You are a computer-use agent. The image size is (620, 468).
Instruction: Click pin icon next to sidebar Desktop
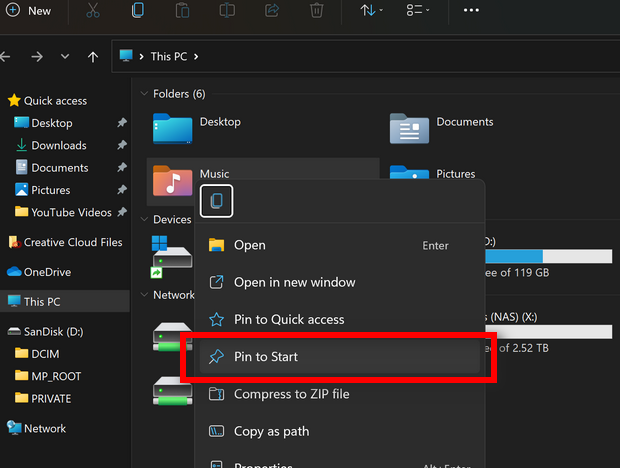(122, 123)
